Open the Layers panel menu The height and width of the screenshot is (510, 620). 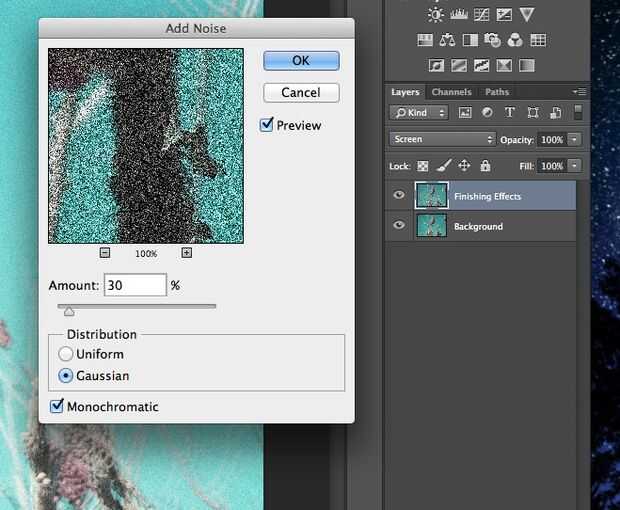pyautogui.click(x=579, y=92)
